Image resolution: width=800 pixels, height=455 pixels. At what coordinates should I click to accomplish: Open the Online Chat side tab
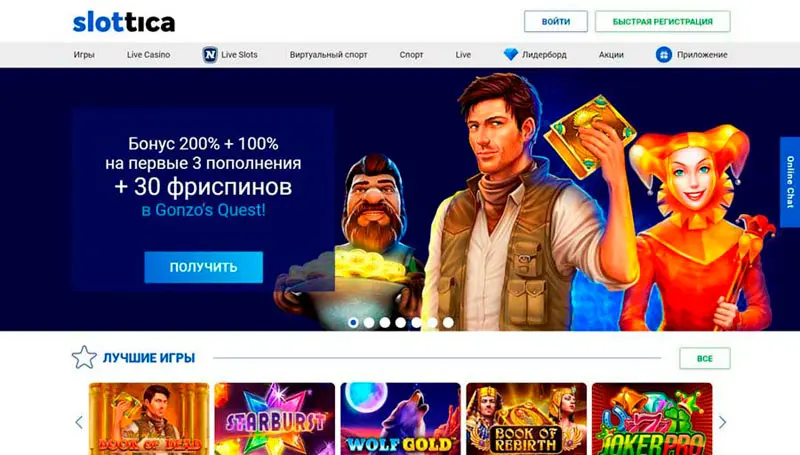[x=790, y=182]
